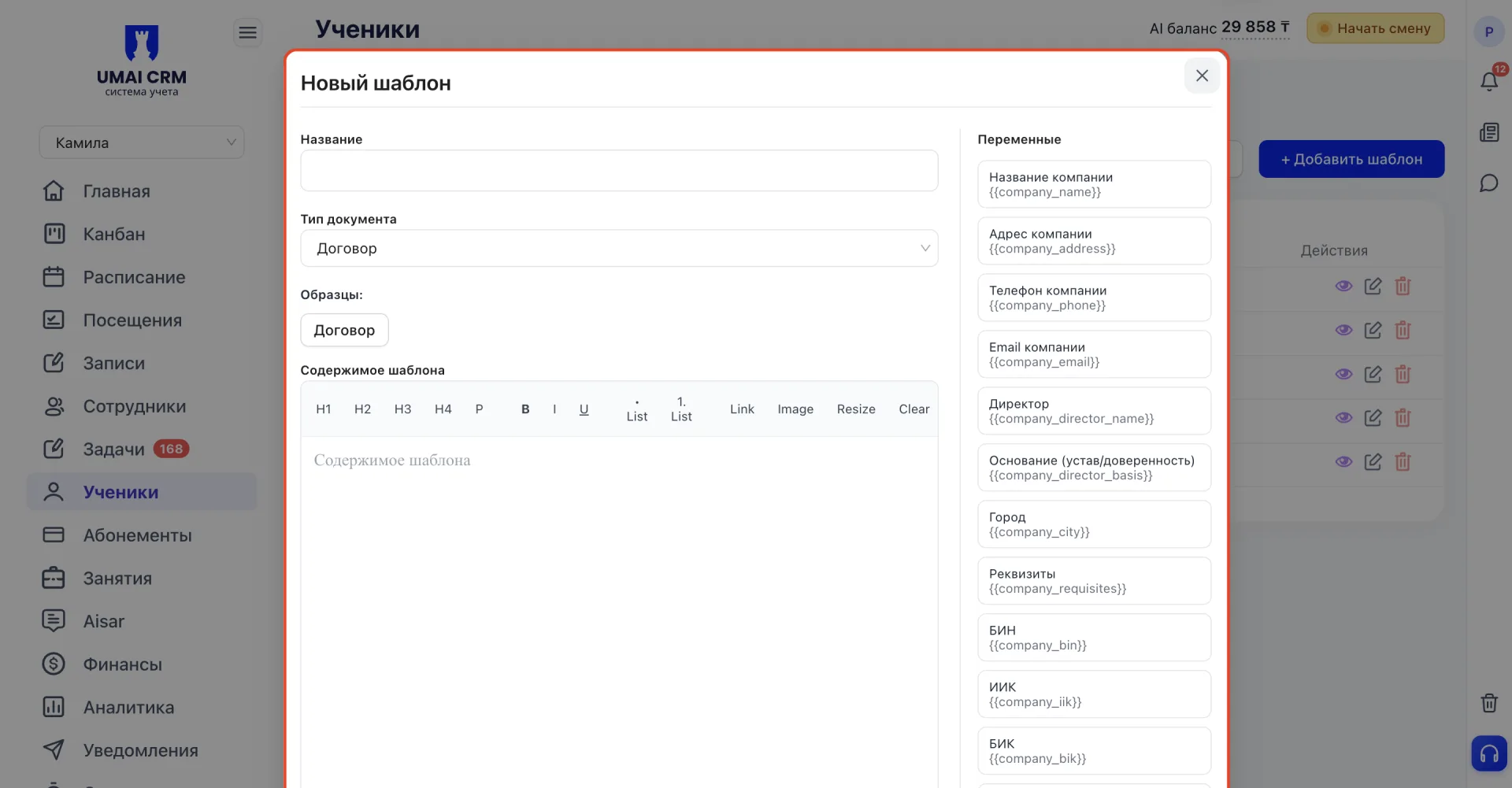View the fifth template with eye icon
Viewport: 1512px width, 788px height.
[x=1343, y=462]
